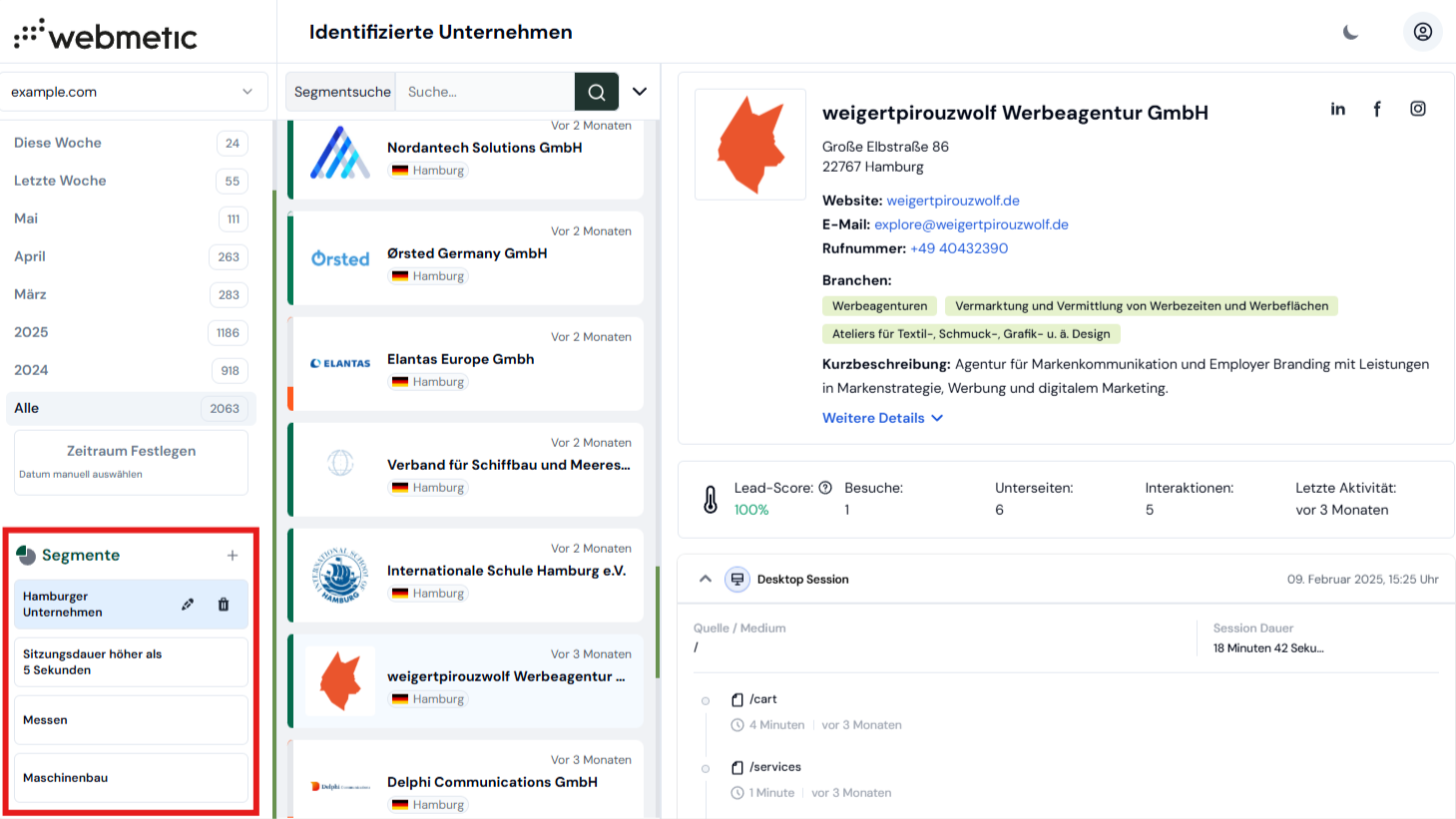1456x819 pixels.
Task: Click Ørsted logo thumbnail
Action: 340,258
